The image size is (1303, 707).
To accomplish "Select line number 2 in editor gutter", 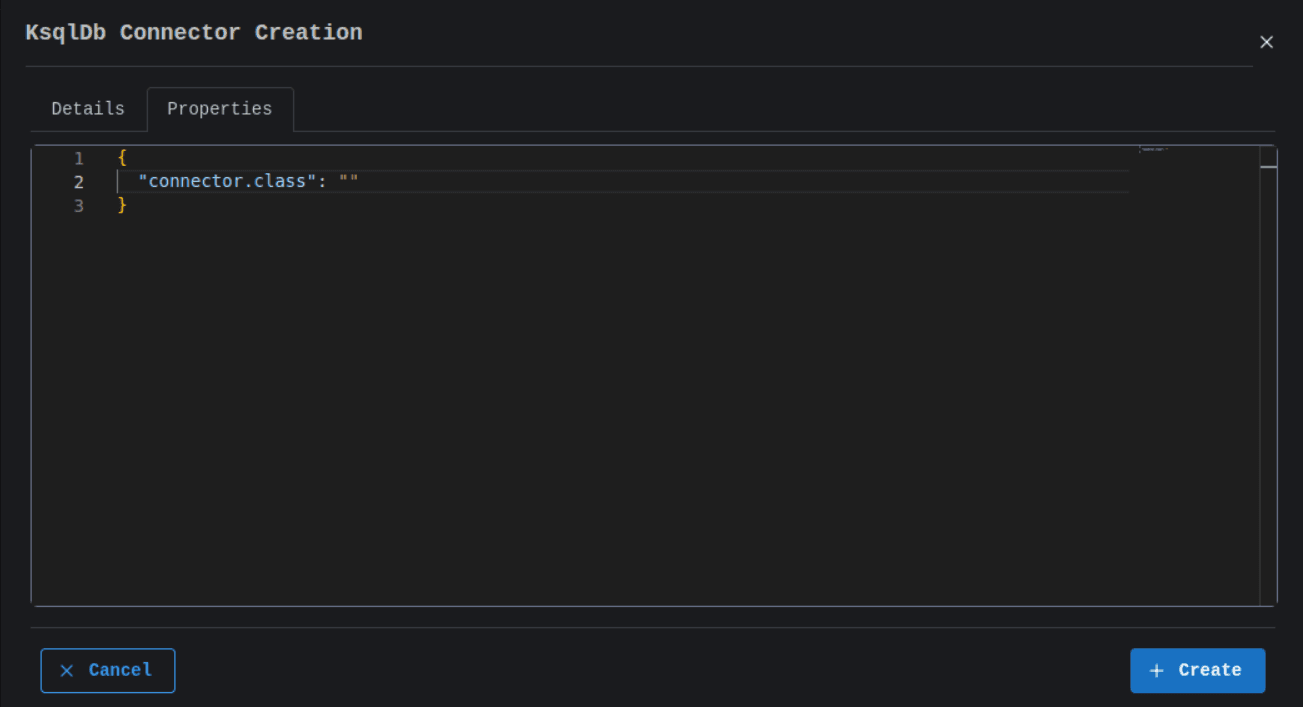I will [x=79, y=182].
